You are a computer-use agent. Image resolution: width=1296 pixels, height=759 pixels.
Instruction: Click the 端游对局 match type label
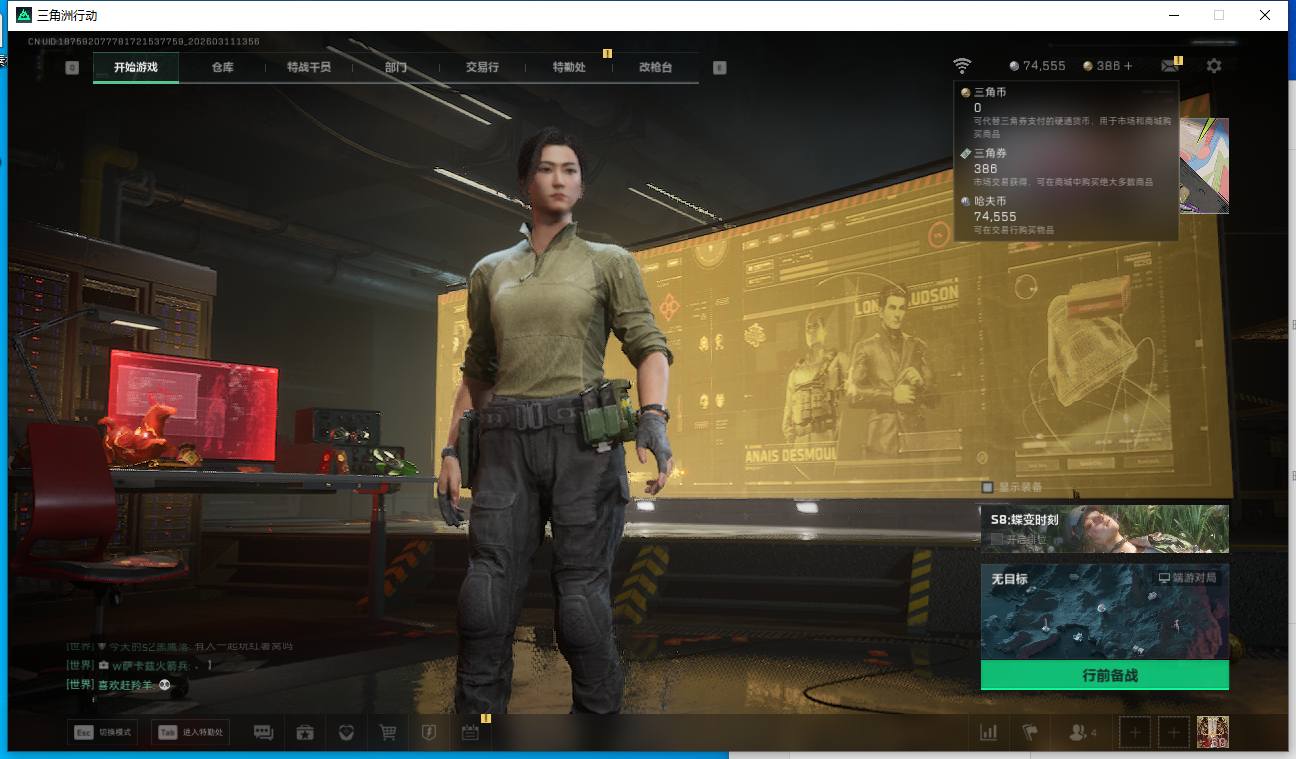click(x=1188, y=578)
